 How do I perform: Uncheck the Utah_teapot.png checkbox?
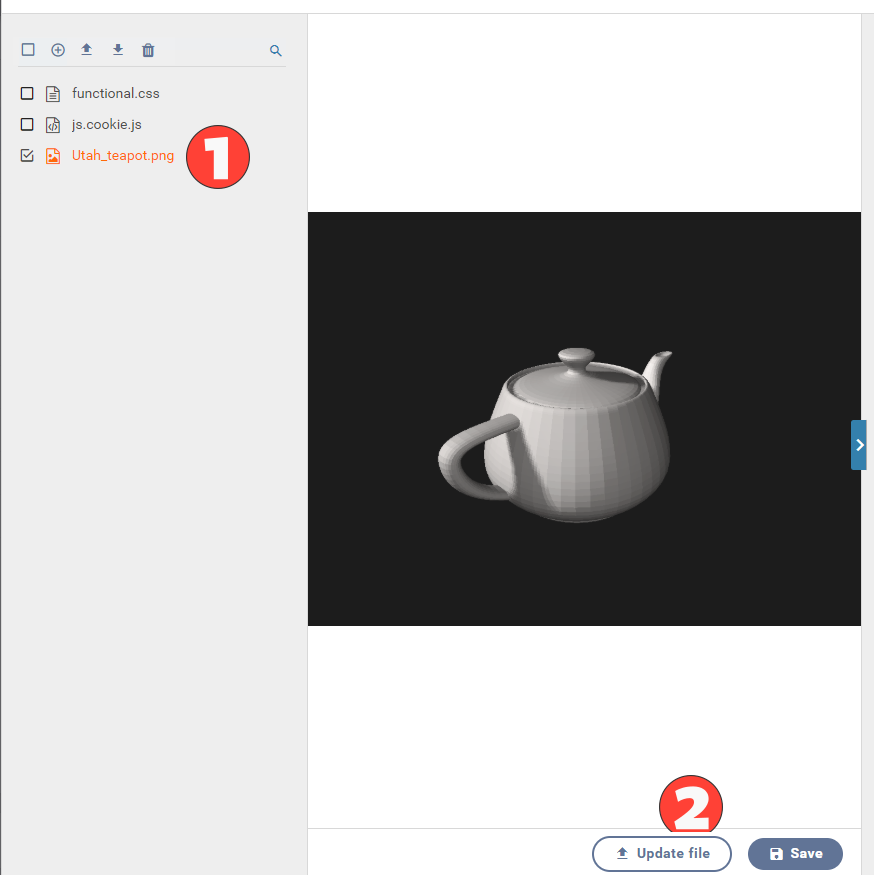point(27,156)
